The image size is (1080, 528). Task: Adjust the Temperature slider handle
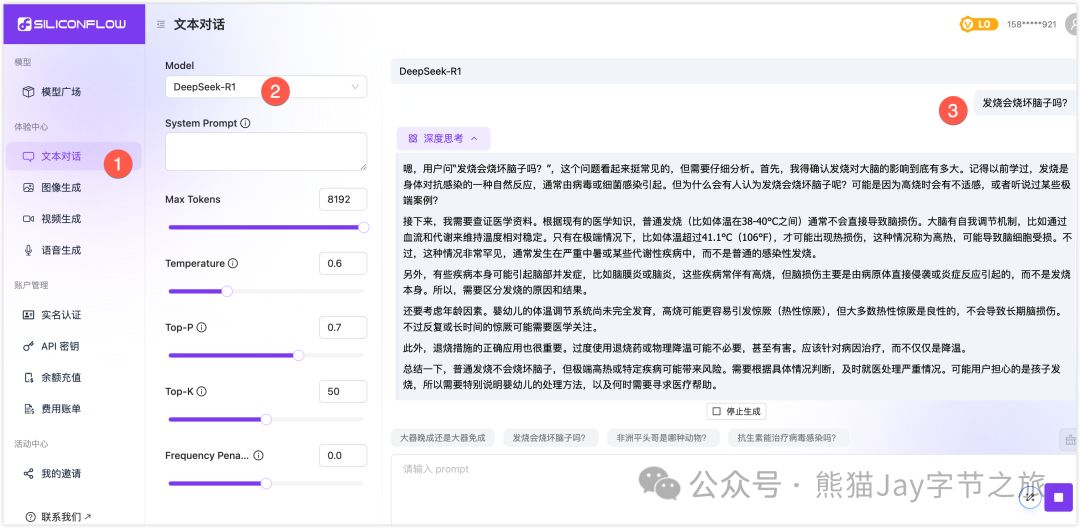tap(227, 291)
